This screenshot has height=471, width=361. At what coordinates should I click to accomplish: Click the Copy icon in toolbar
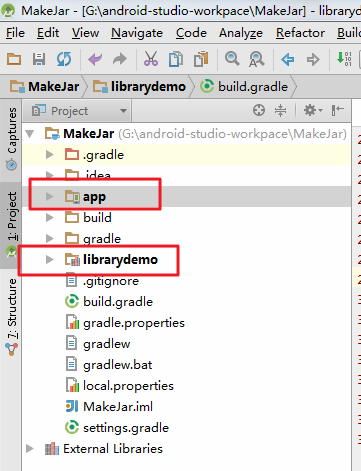pyautogui.click(x=176, y=59)
